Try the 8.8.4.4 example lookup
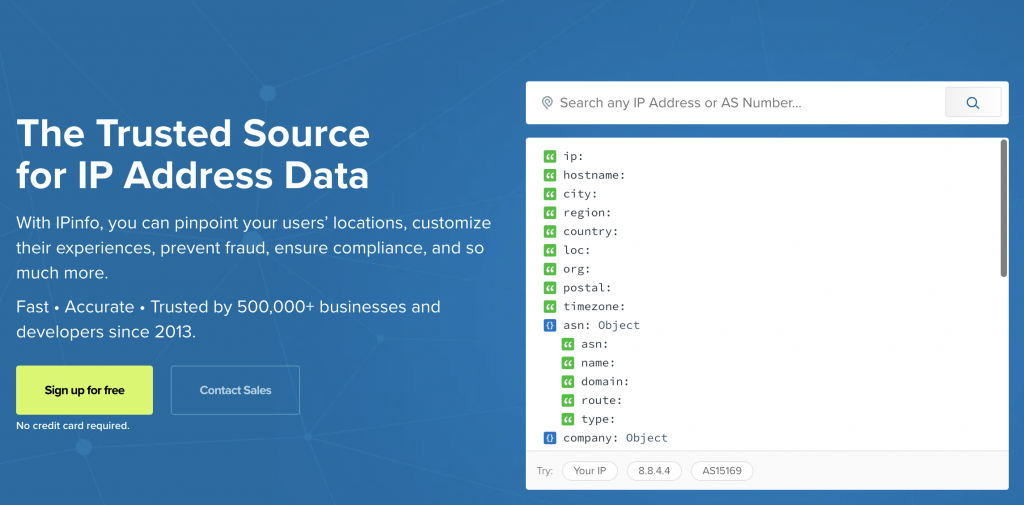This screenshot has height=505, width=1024. (654, 470)
